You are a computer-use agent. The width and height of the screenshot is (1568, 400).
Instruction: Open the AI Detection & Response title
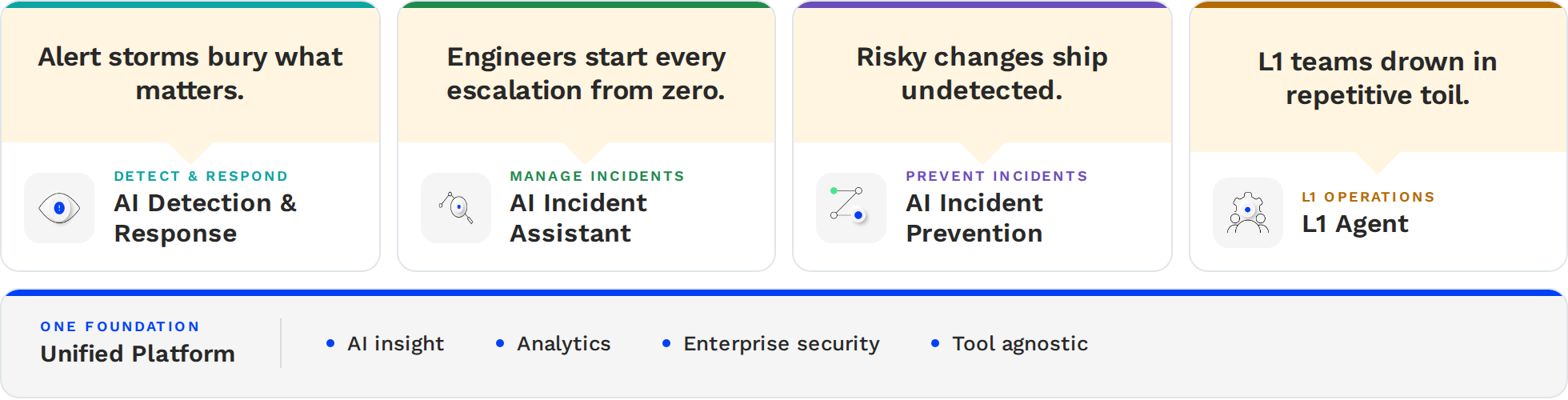(205, 218)
